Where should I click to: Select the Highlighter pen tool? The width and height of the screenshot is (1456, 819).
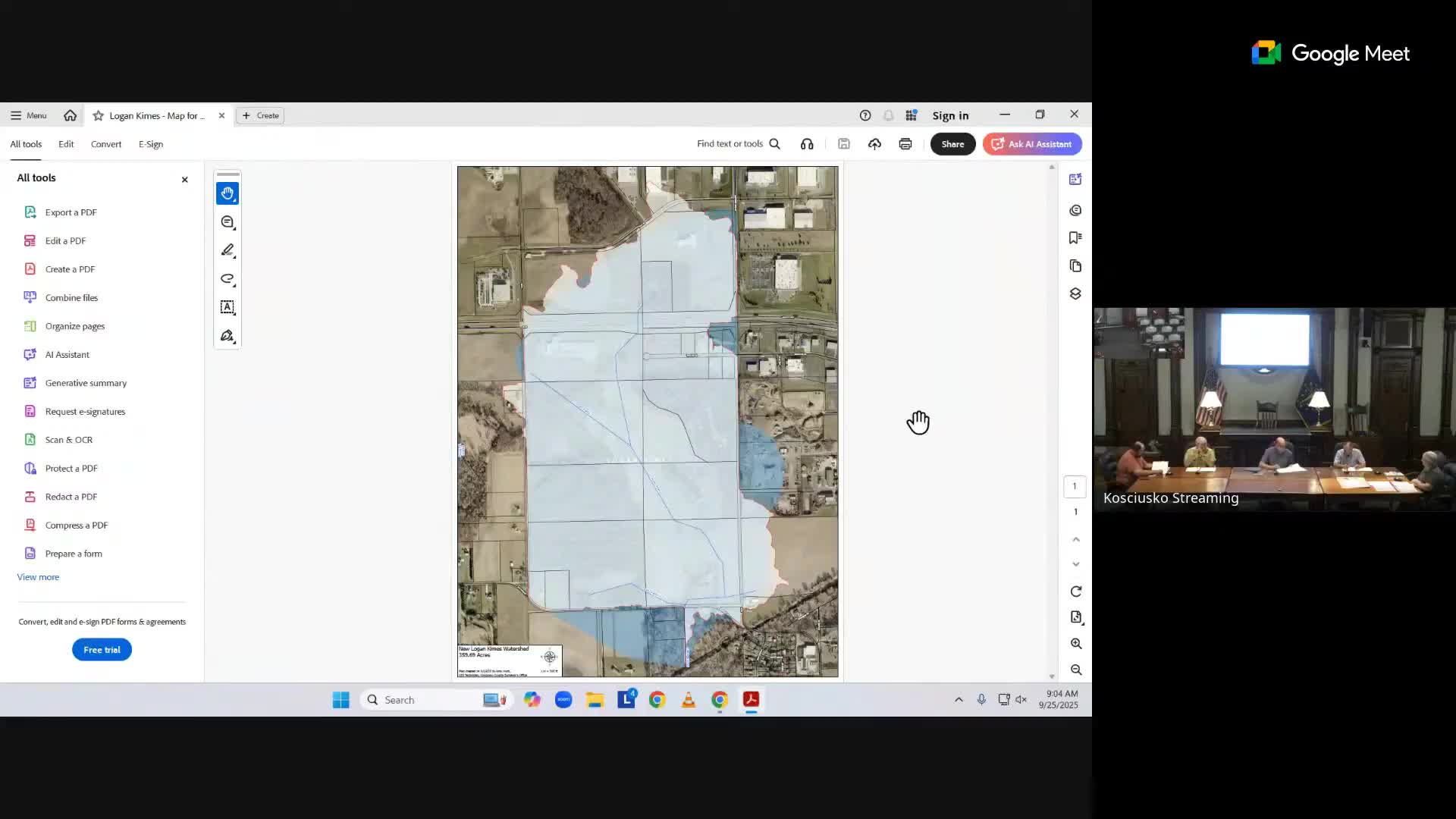(227, 250)
